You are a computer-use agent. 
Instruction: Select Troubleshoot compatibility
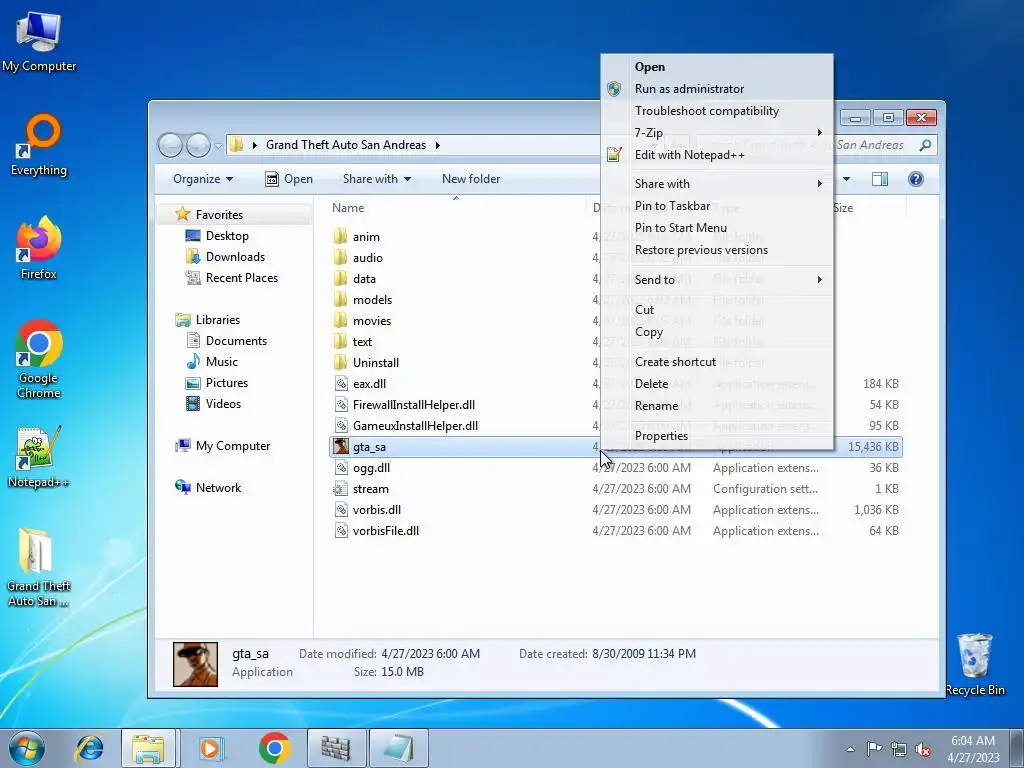717,110
